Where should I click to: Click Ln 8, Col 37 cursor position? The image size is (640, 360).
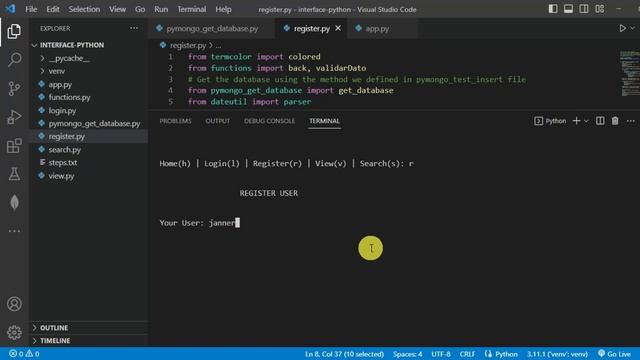[344, 354]
